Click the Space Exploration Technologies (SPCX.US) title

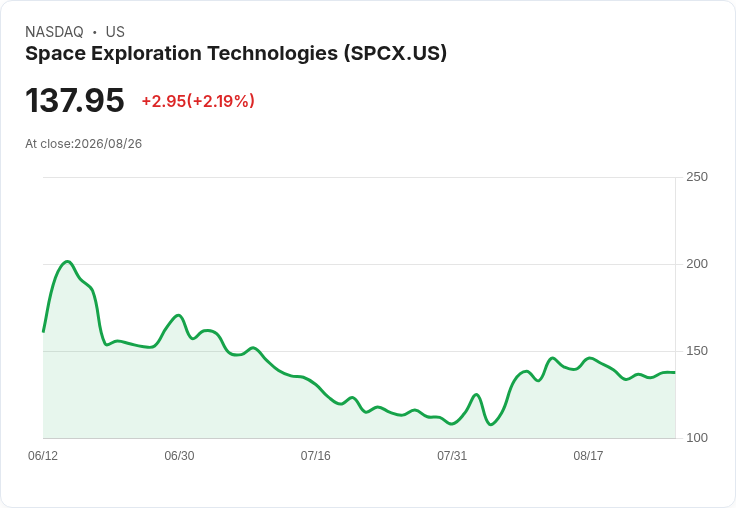236,54
